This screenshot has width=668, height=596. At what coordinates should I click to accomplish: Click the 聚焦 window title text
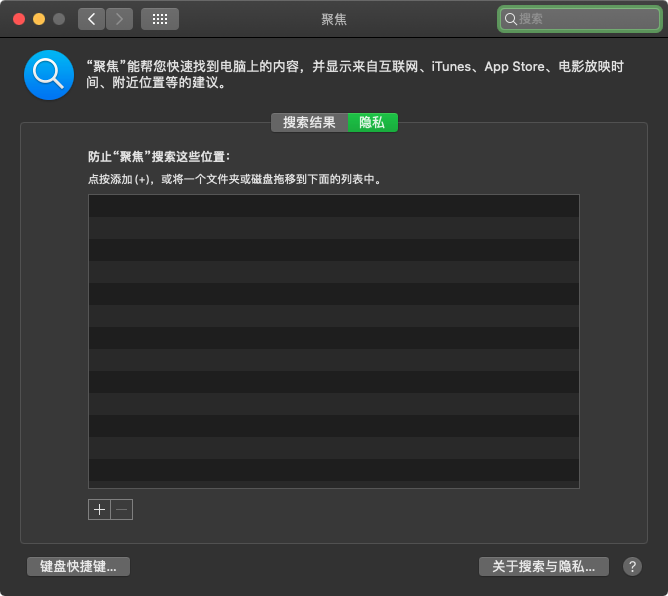point(333,19)
